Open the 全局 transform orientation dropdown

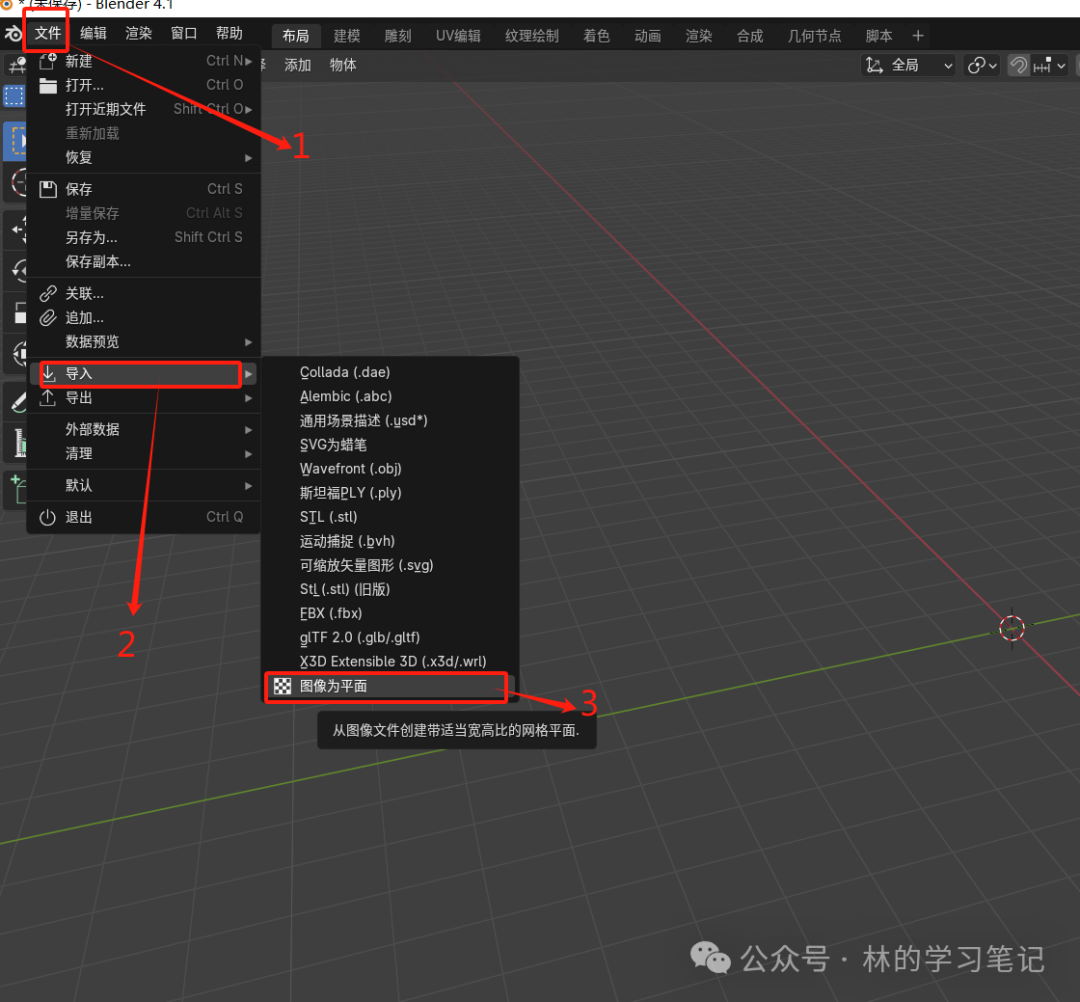[909, 65]
